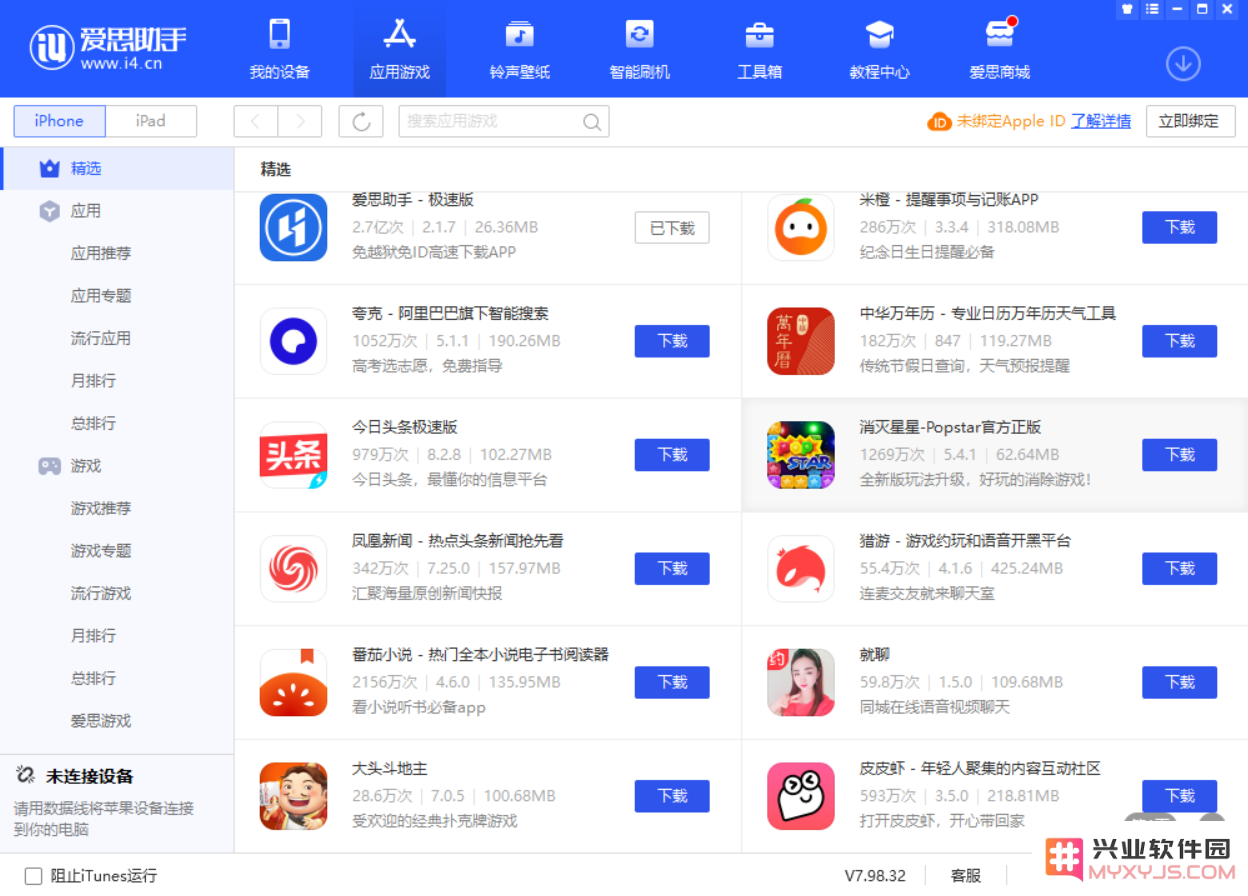Screen dimensions: 1248x896
Task: Open 游戏推荐 in the sidebar
Action: point(101,509)
